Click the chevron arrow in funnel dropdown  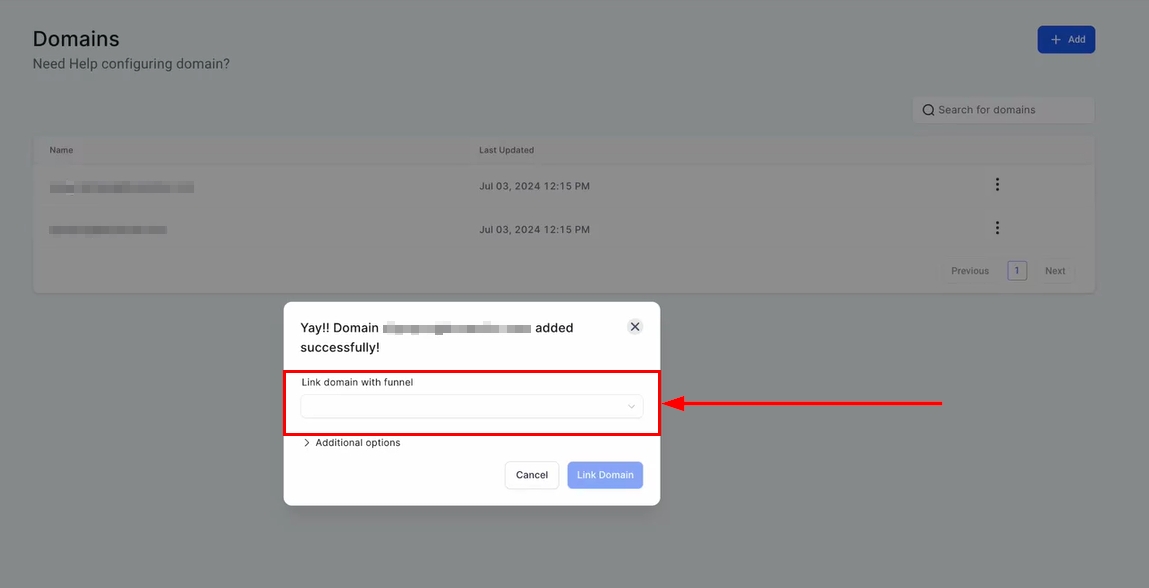[631, 406]
